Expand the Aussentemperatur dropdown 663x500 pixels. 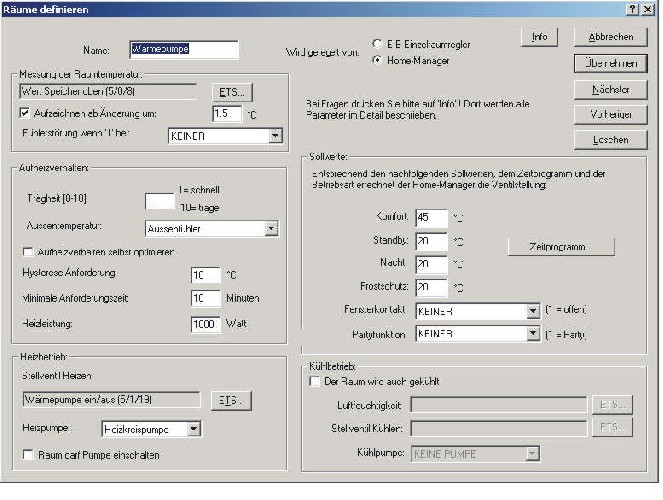click(x=271, y=229)
